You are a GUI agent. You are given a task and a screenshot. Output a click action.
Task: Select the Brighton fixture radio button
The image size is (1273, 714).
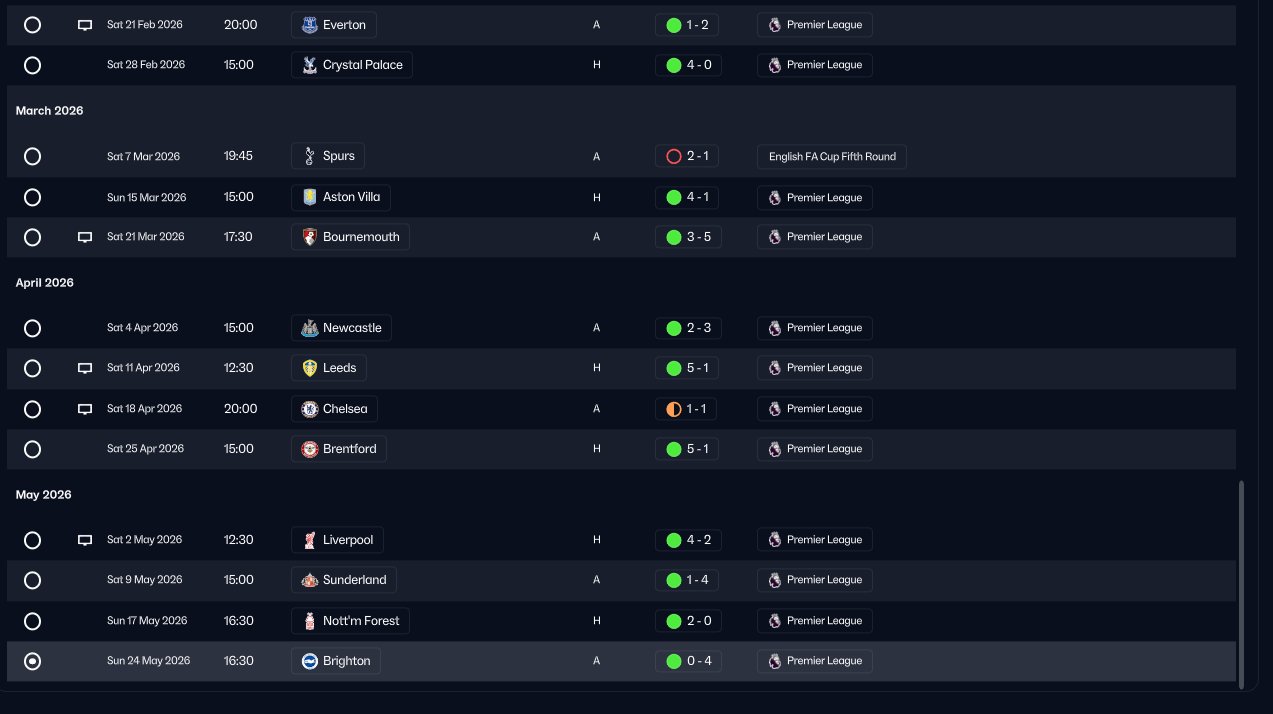click(x=32, y=661)
